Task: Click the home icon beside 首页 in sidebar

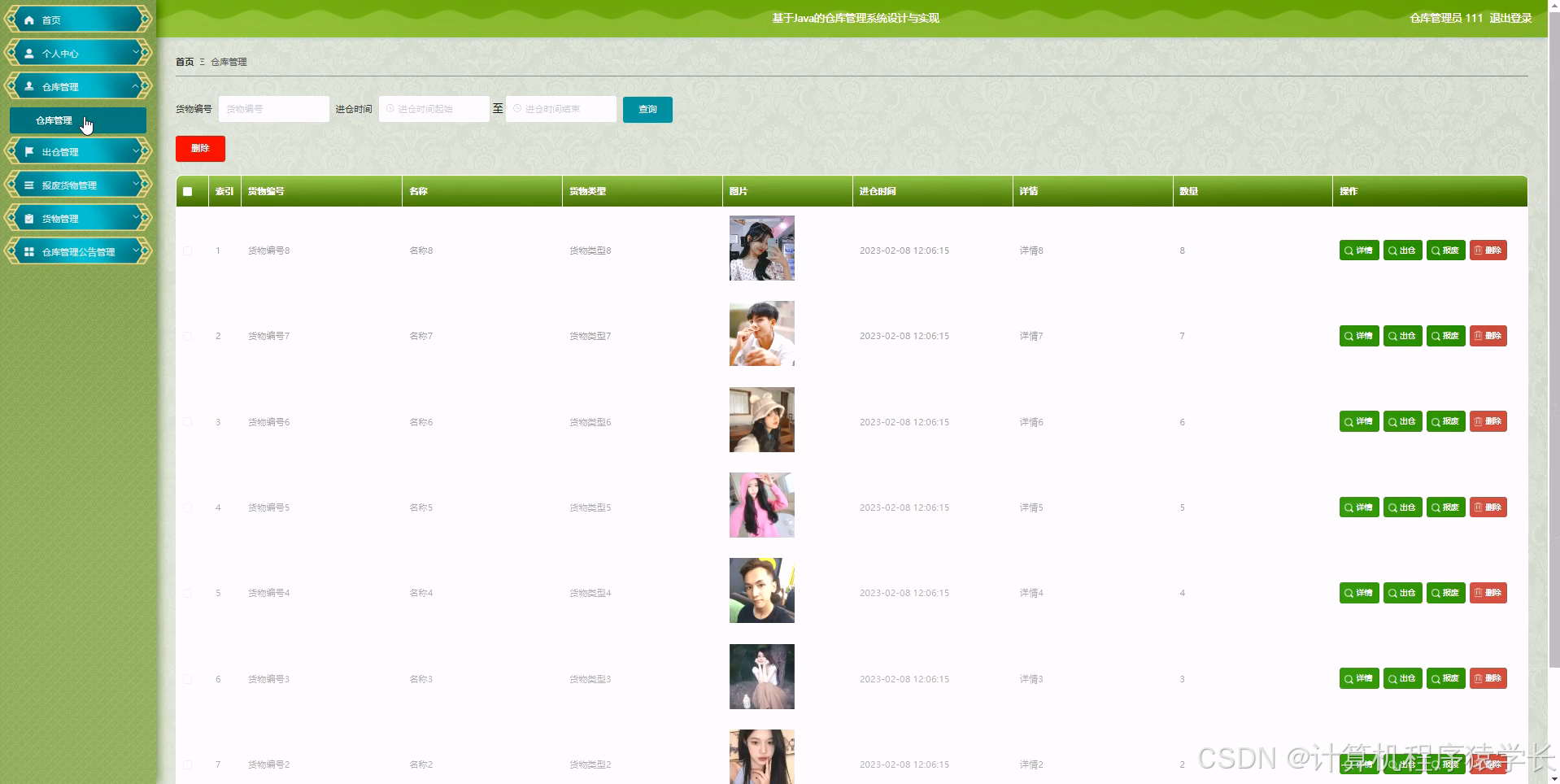Action: pyautogui.click(x=29, y=20)
